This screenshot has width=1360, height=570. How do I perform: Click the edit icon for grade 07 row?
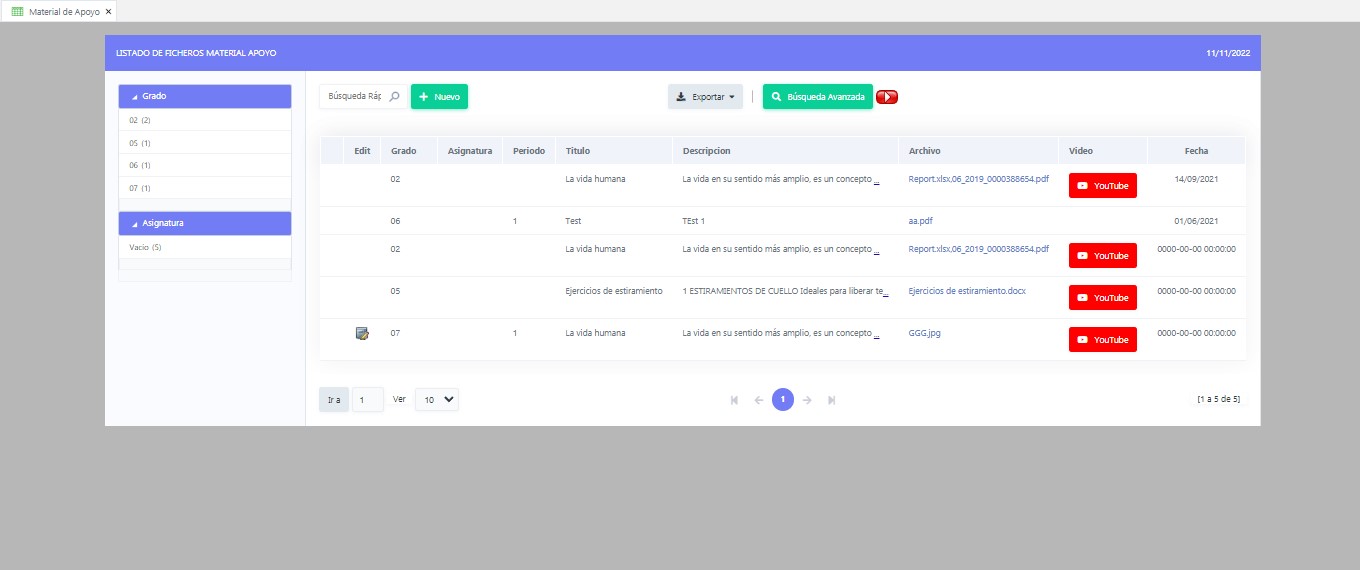click(x=362, y=334)
